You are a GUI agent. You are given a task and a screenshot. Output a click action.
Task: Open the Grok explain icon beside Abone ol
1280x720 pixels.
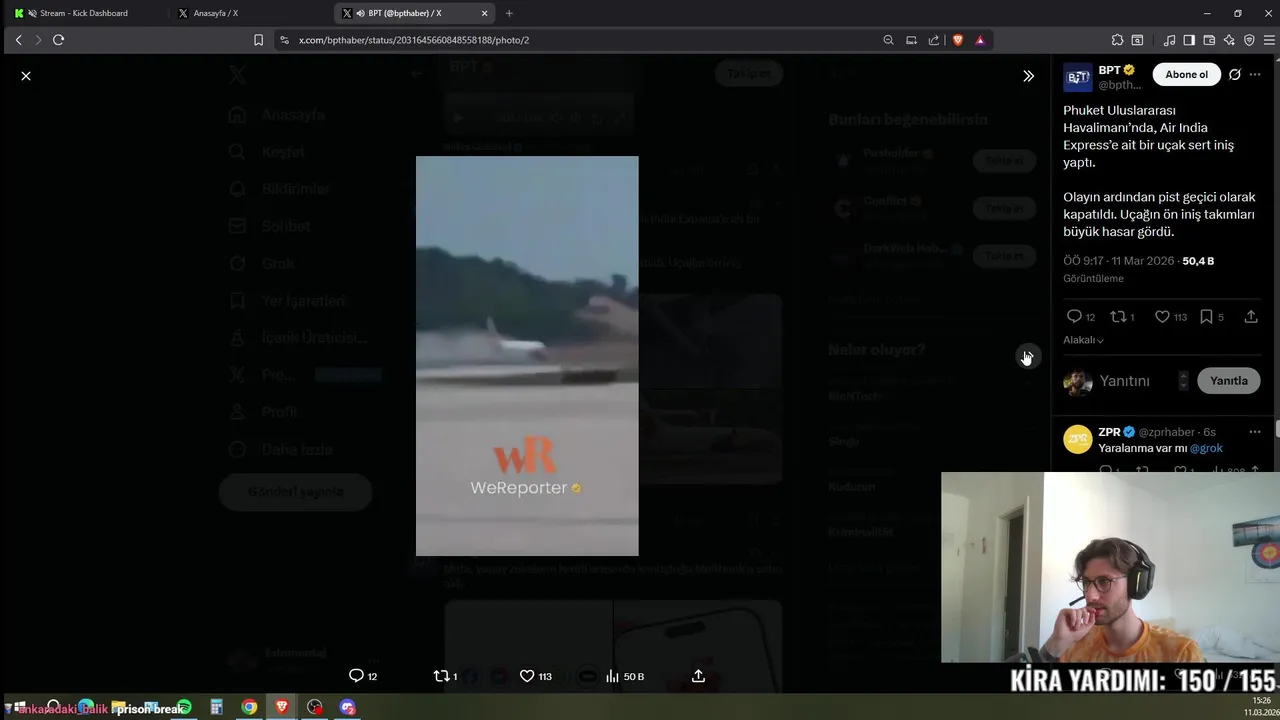coord(1235,74)
